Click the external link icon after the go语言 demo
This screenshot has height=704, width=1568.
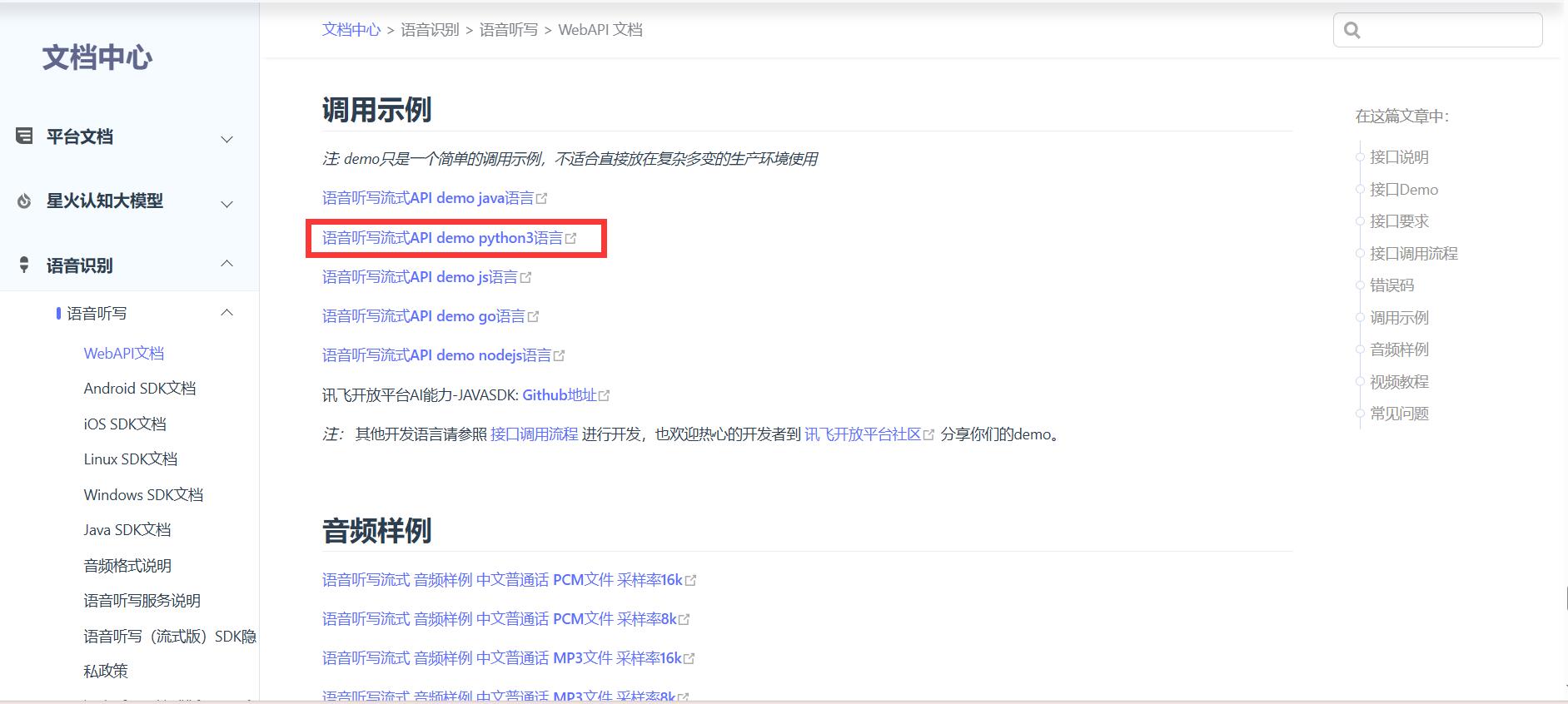(534, 316)
